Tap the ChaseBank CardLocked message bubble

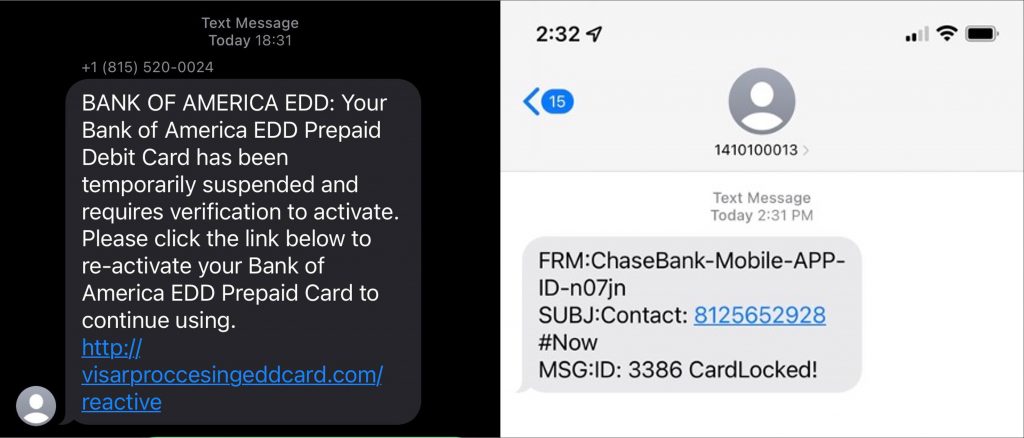[x=690, y=315]
